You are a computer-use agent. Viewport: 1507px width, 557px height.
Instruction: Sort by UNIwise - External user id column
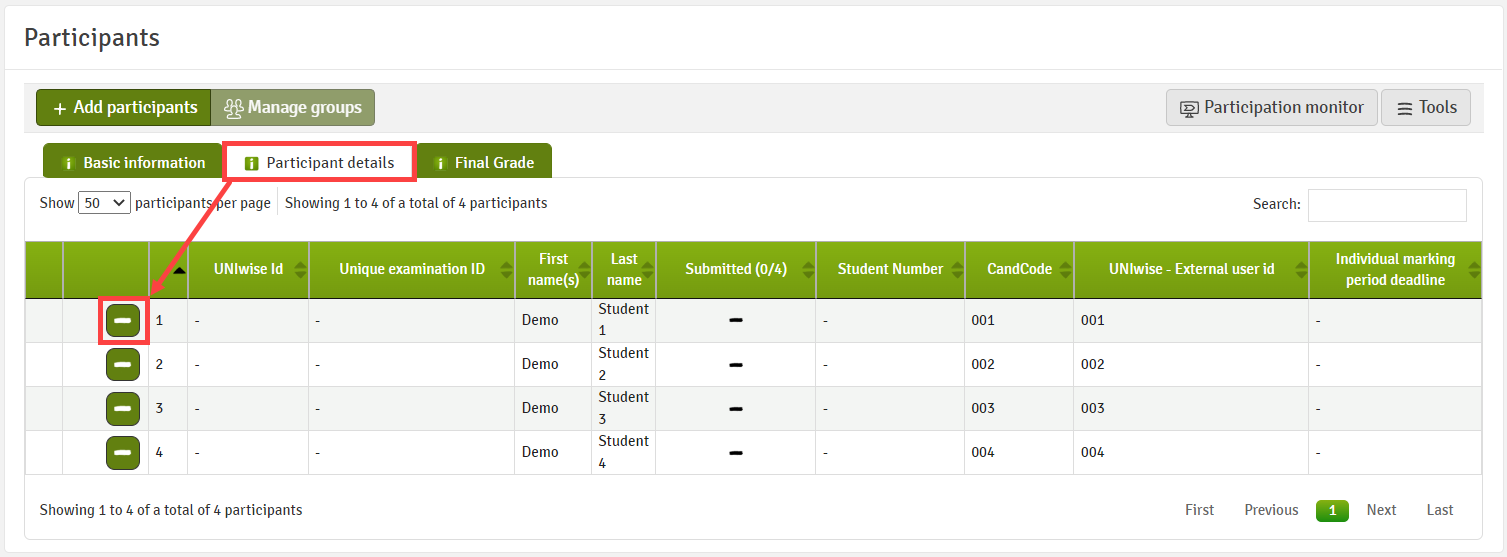(x=1191, y=269)
